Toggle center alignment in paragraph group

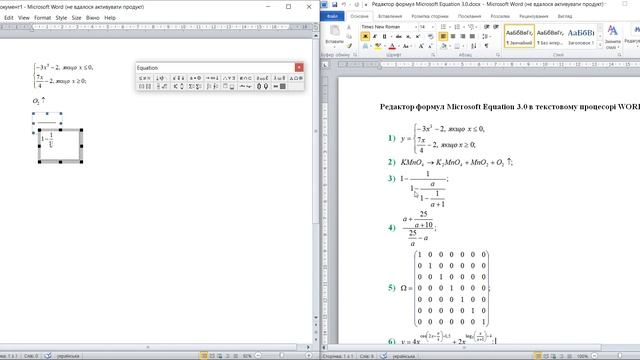(x=453, y=36)
